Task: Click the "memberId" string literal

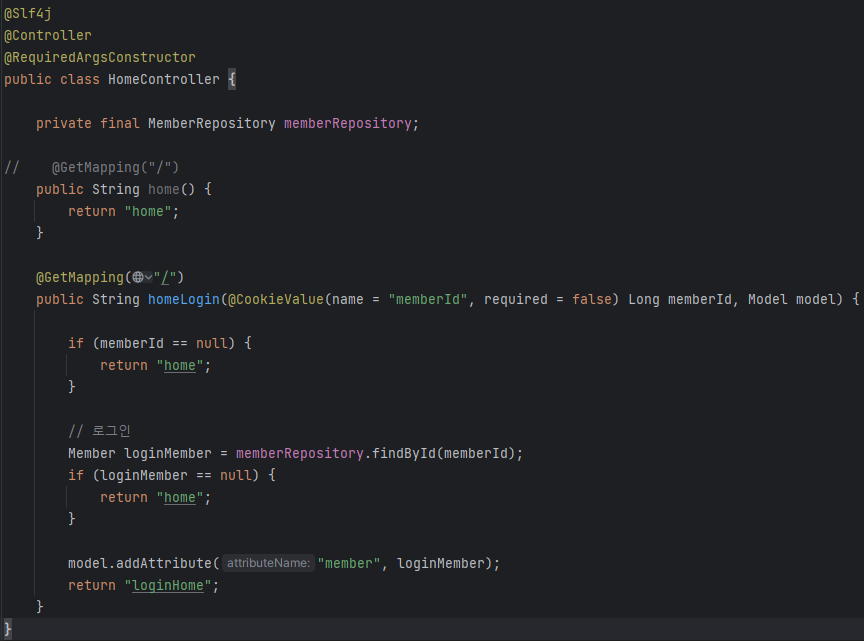Action: 428,299
